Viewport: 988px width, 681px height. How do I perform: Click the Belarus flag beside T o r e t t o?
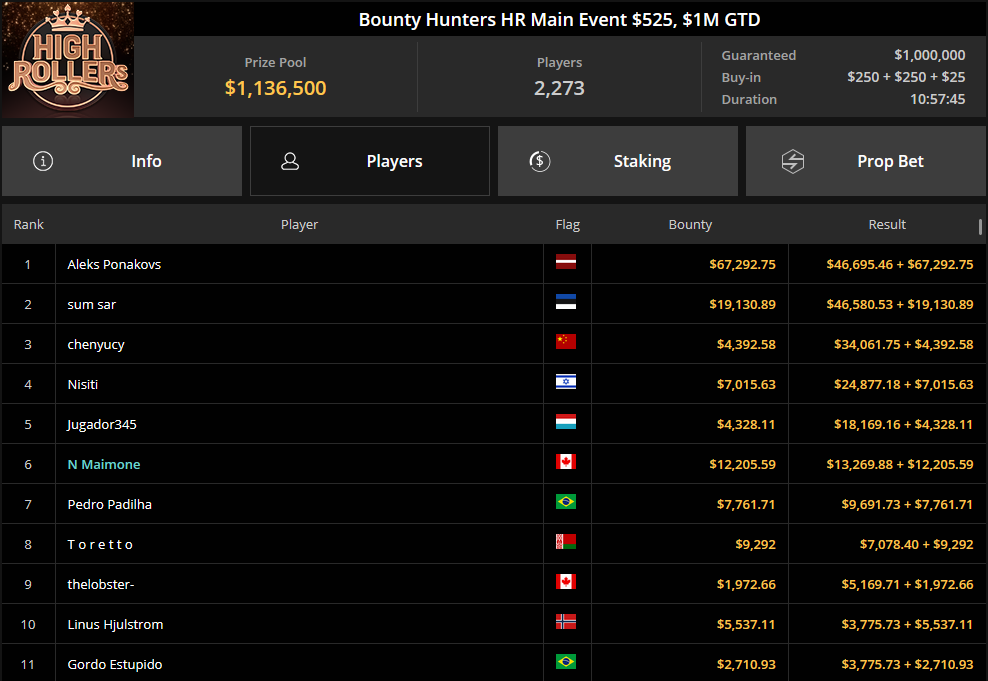(x=567, y=544)
